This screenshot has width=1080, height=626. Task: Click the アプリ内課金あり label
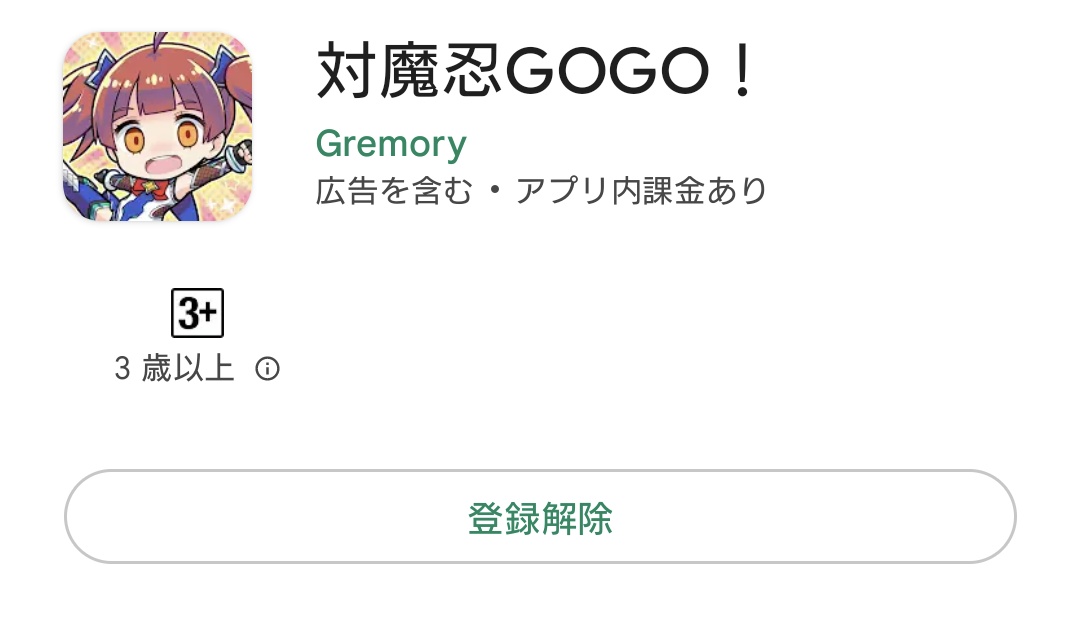[642, 191]
